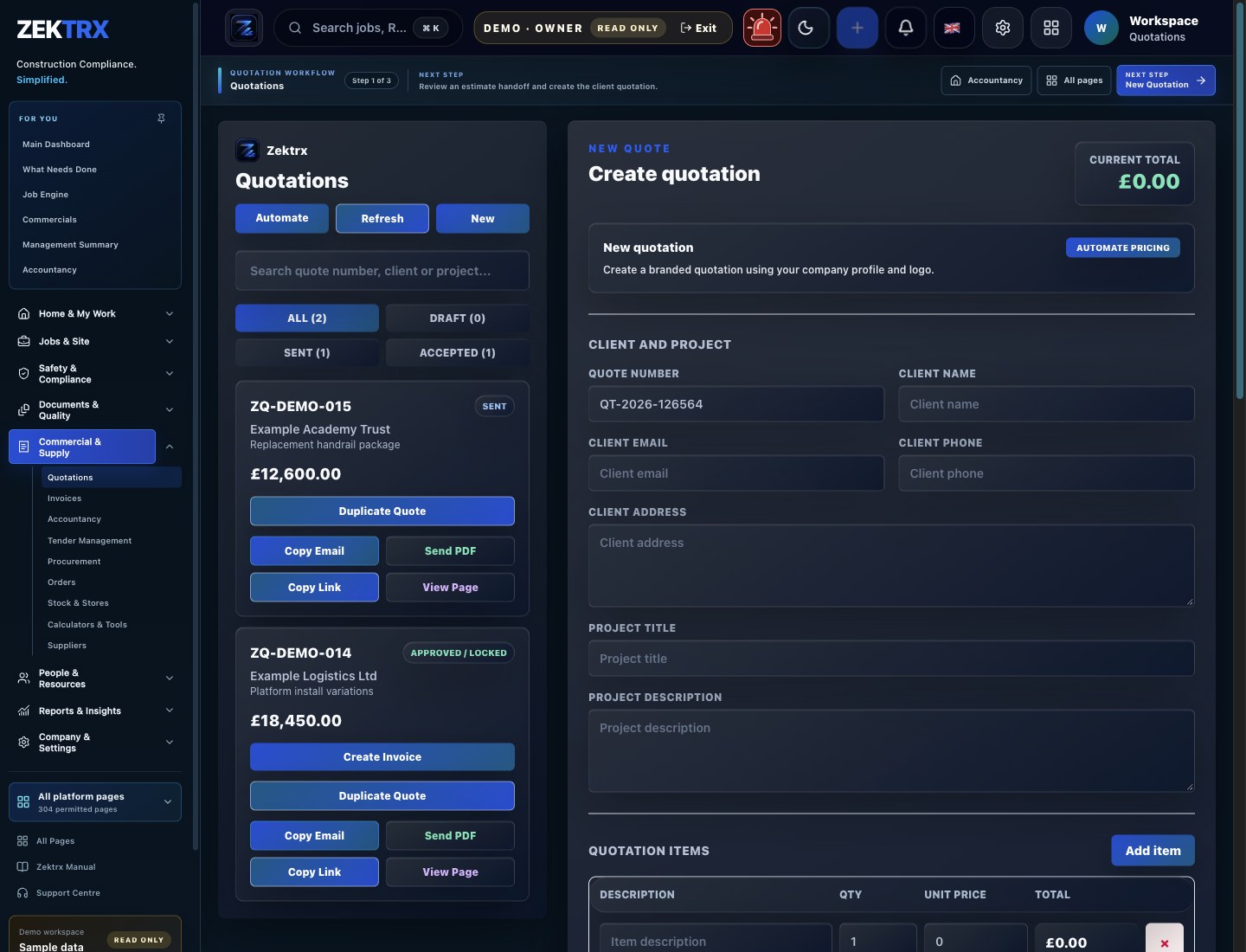The image size is (1246, 952).
Task: Toggle dark mode moon icon
Action: coord(808,28)
